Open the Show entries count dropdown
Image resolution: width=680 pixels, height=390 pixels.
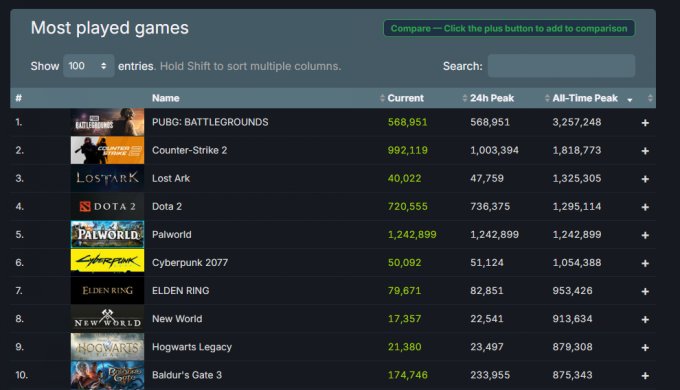[88, 66]
